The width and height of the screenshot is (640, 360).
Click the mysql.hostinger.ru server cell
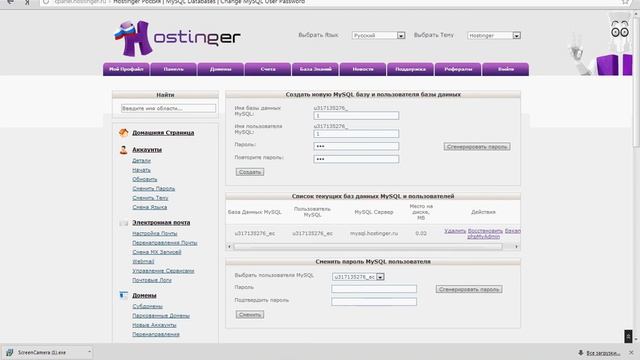374,233
